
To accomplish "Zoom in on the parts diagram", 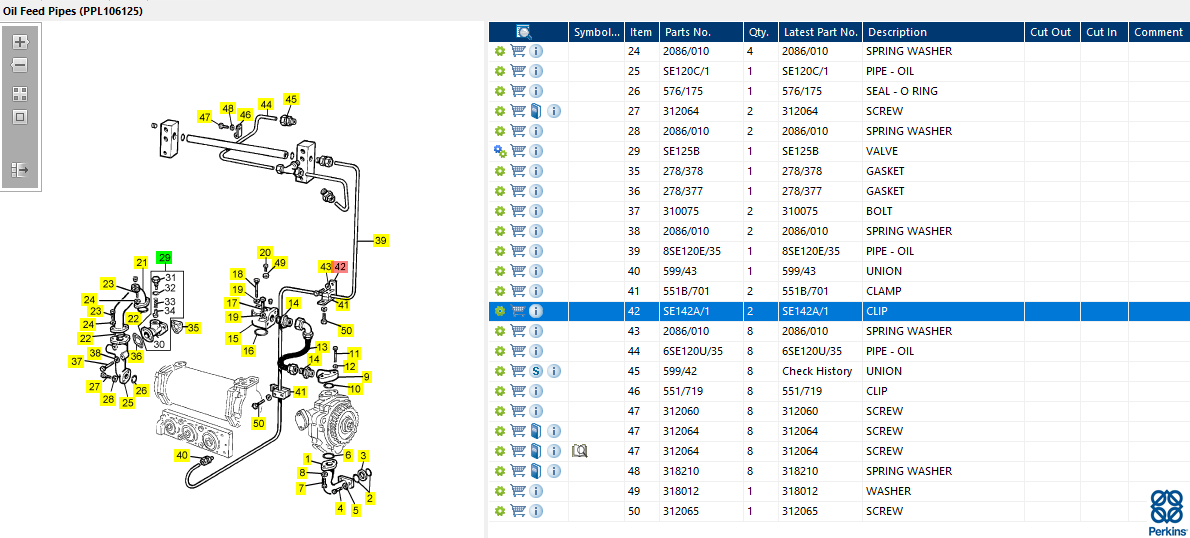I will tap(19, 42).
